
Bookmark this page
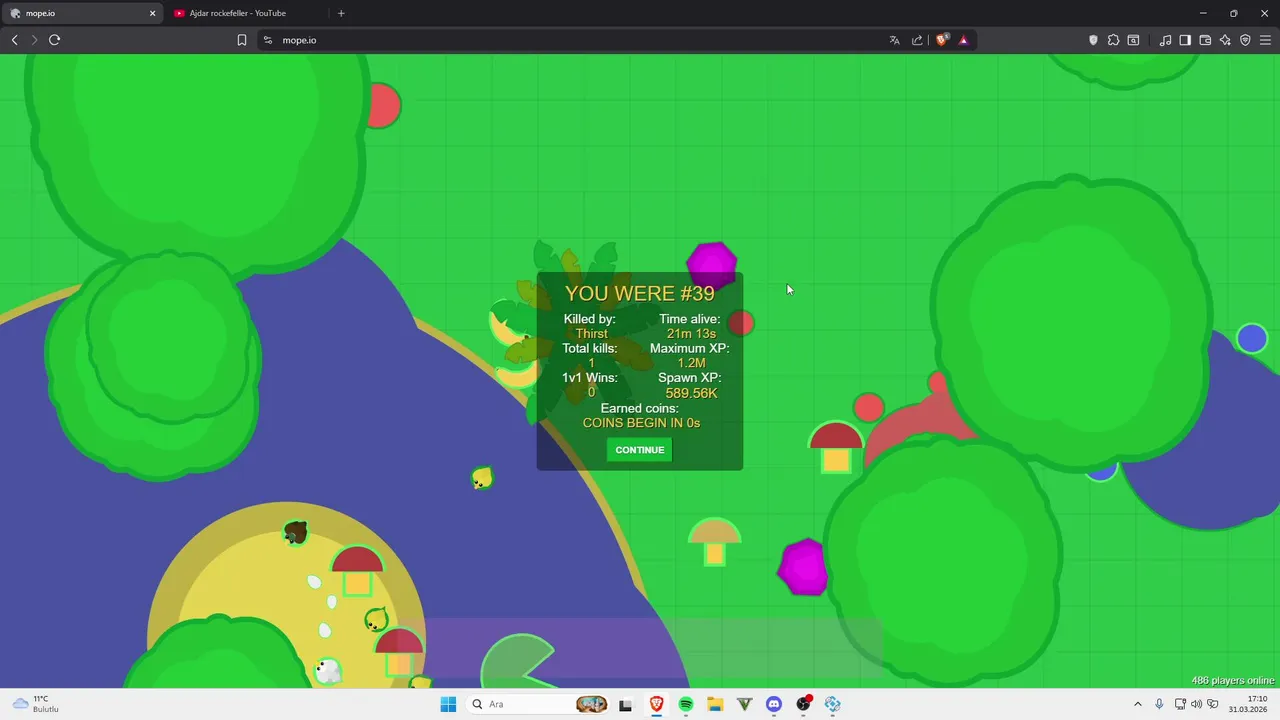pos(242,40)
